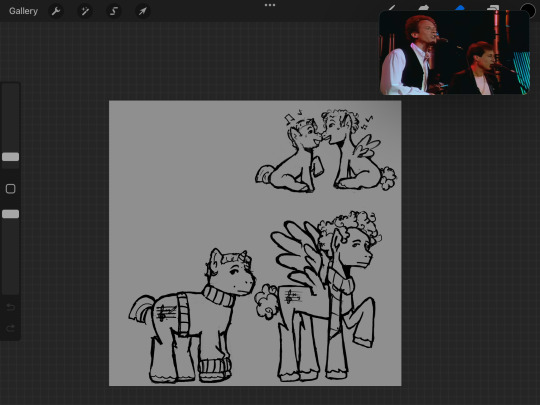Undo the last stroke
540x405 pixels.
11,307
